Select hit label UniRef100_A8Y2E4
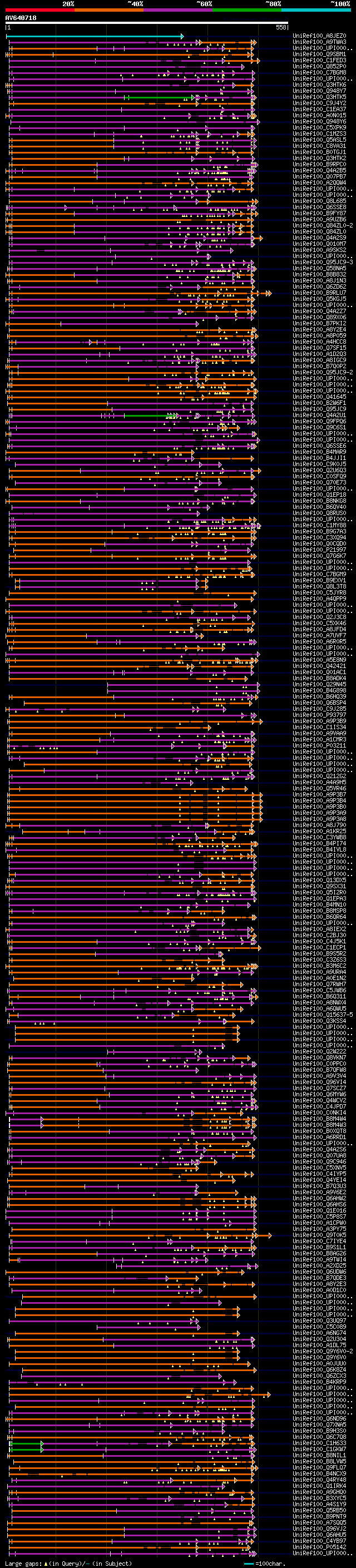This screenshot has height=1568, width=356. 319,329
